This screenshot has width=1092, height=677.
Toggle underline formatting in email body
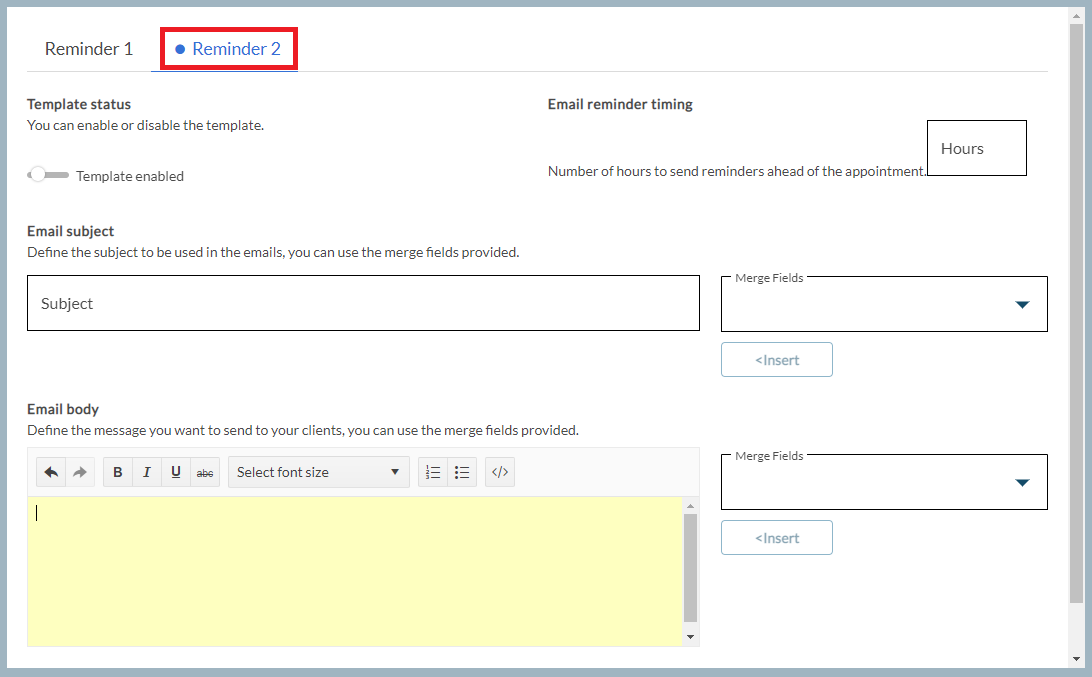coord(176,472)
